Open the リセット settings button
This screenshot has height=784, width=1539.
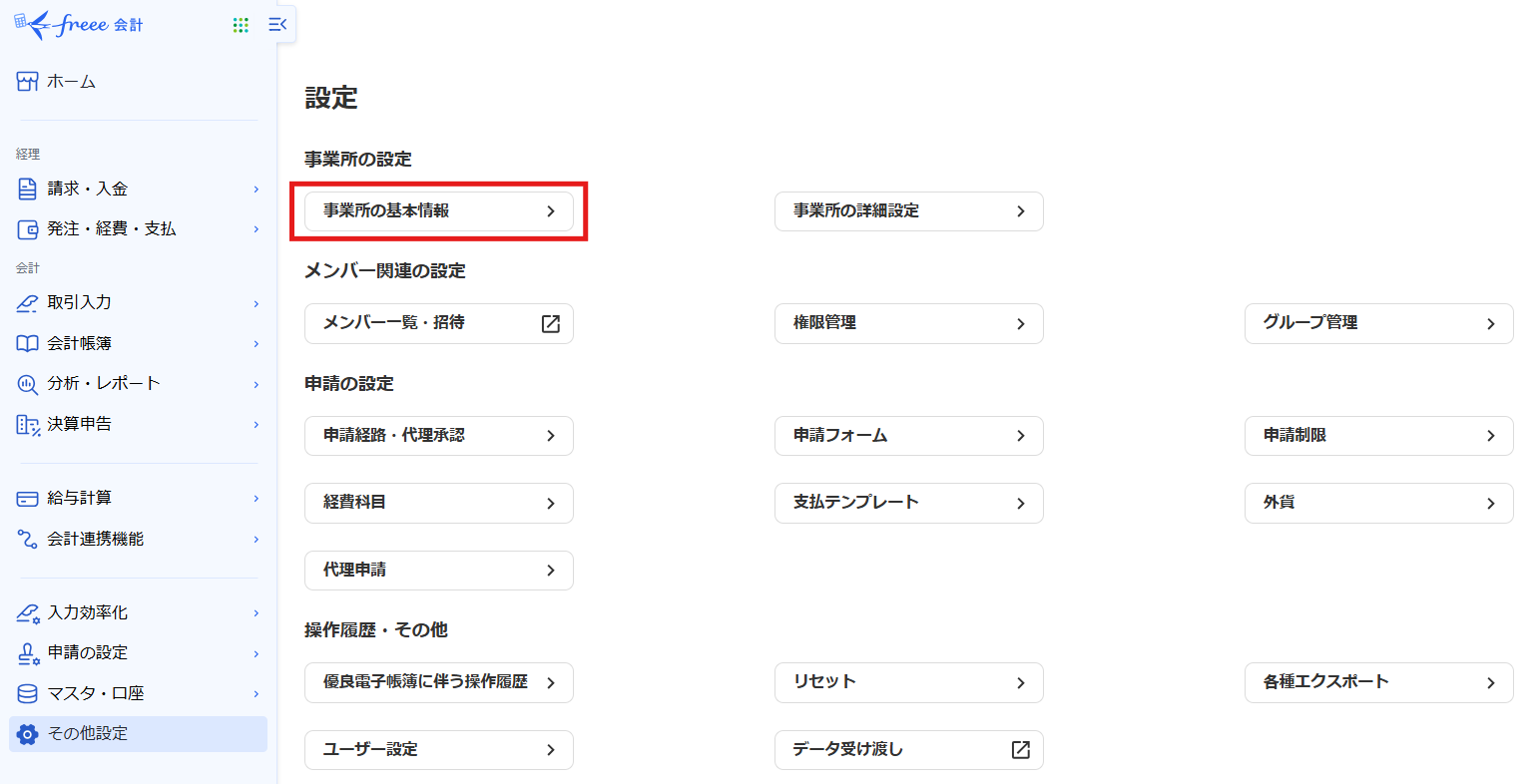(908, 682)
